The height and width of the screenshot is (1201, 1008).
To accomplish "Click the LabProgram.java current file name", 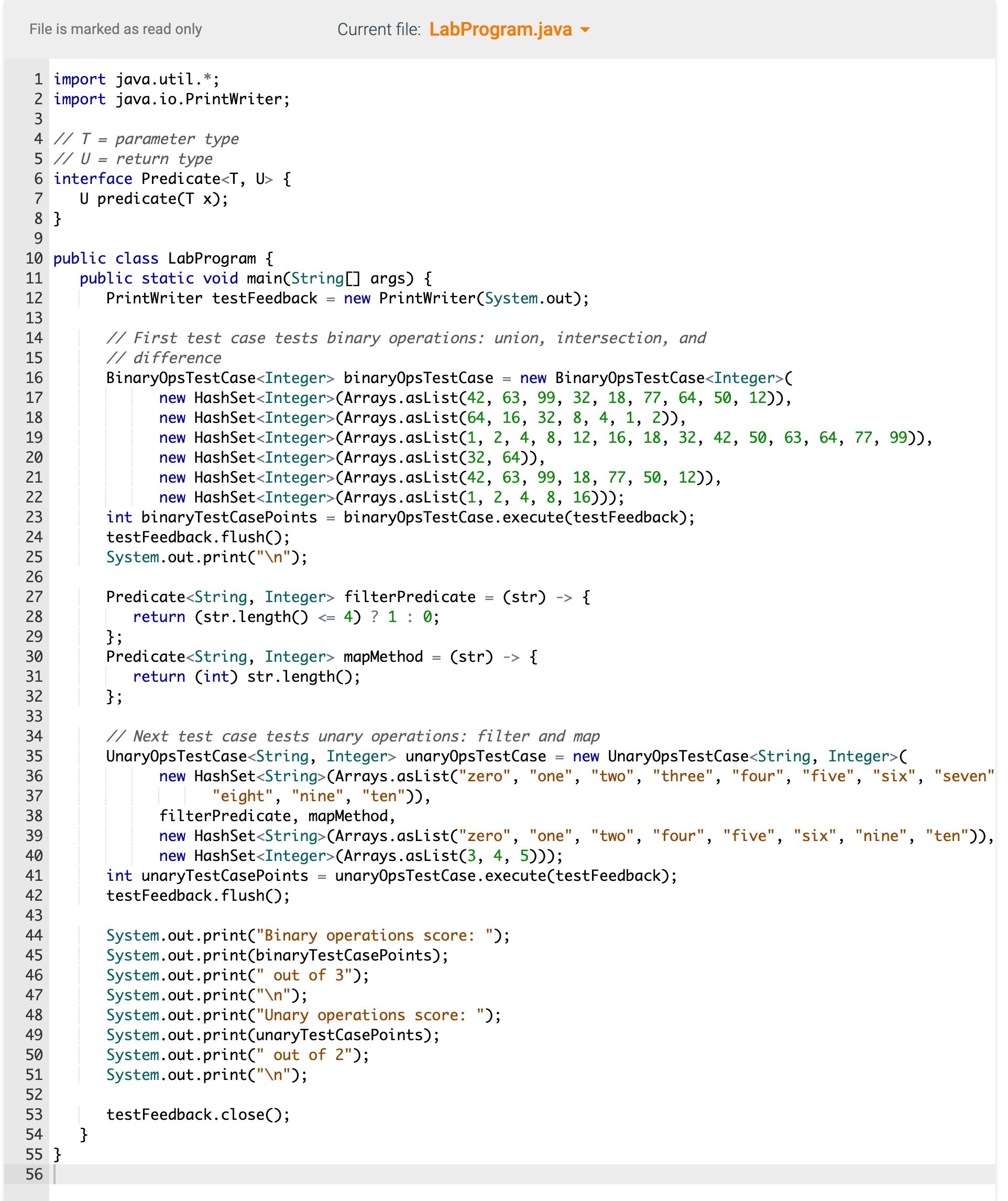I will pos(500,29).
